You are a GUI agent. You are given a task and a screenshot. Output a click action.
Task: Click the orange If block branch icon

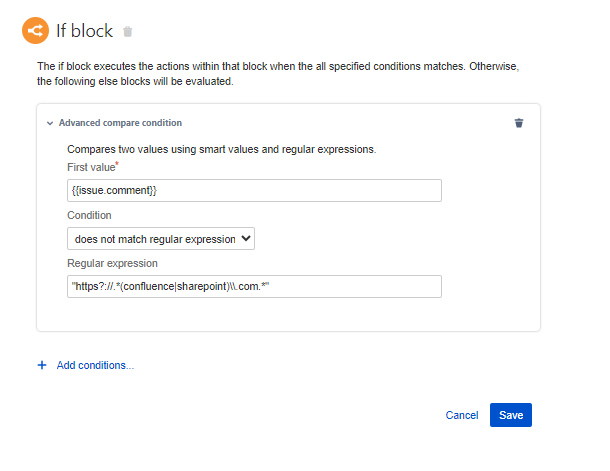(x=36, y=31)
